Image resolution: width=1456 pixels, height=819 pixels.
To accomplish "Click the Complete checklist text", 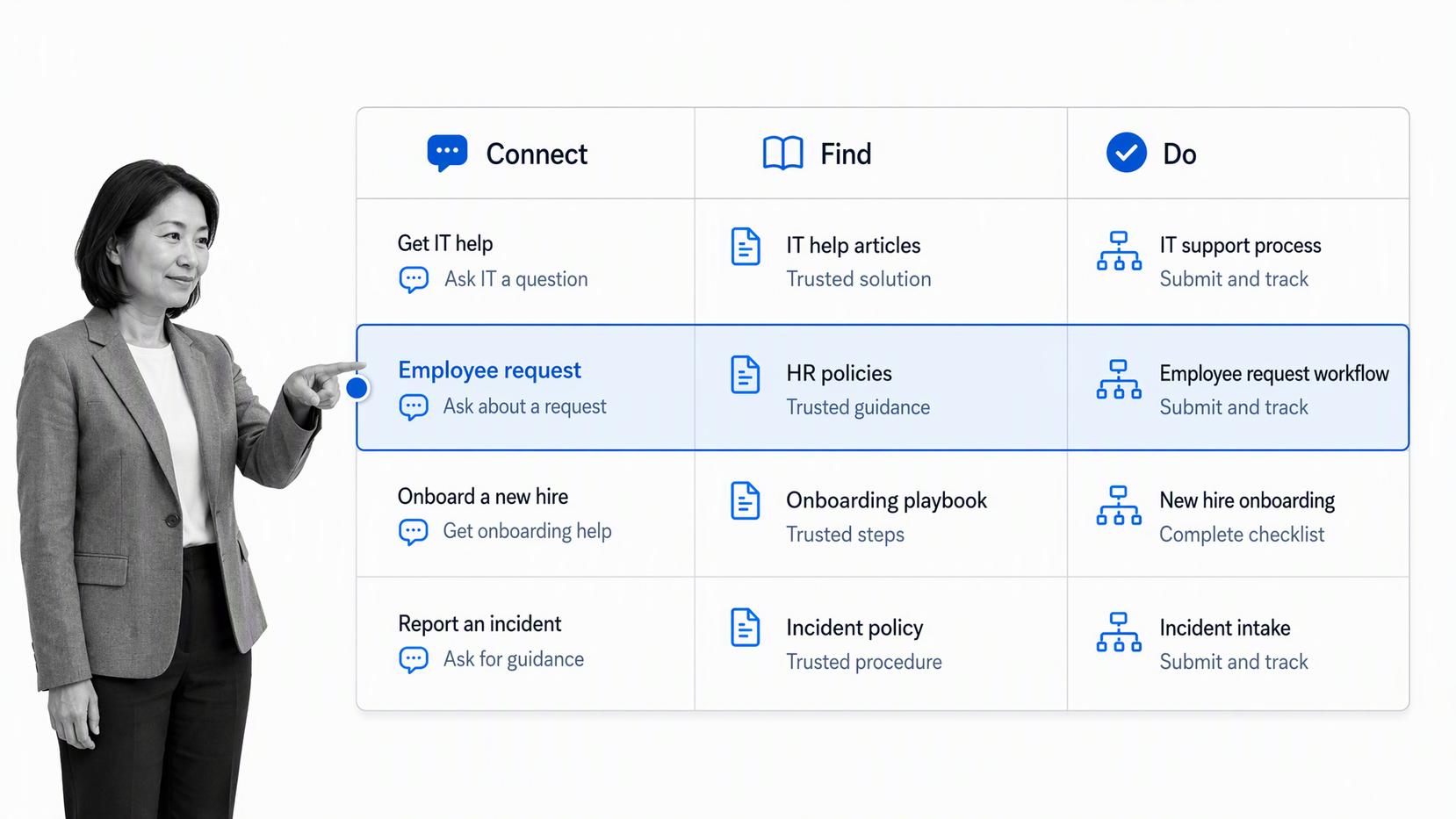I will click(1242, 535).
